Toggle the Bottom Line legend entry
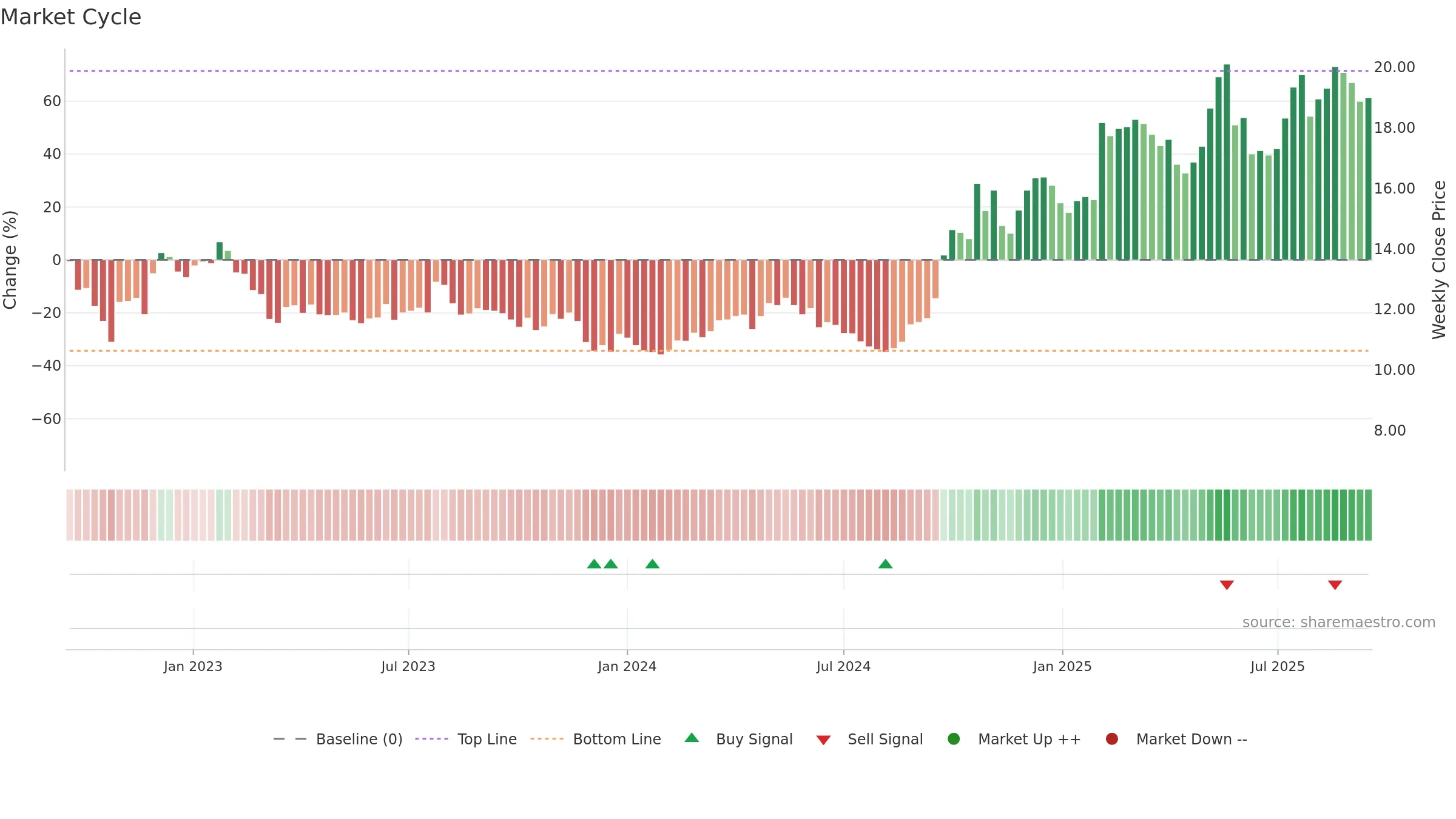Viewport: 1456px width, 819px height. 596,739
